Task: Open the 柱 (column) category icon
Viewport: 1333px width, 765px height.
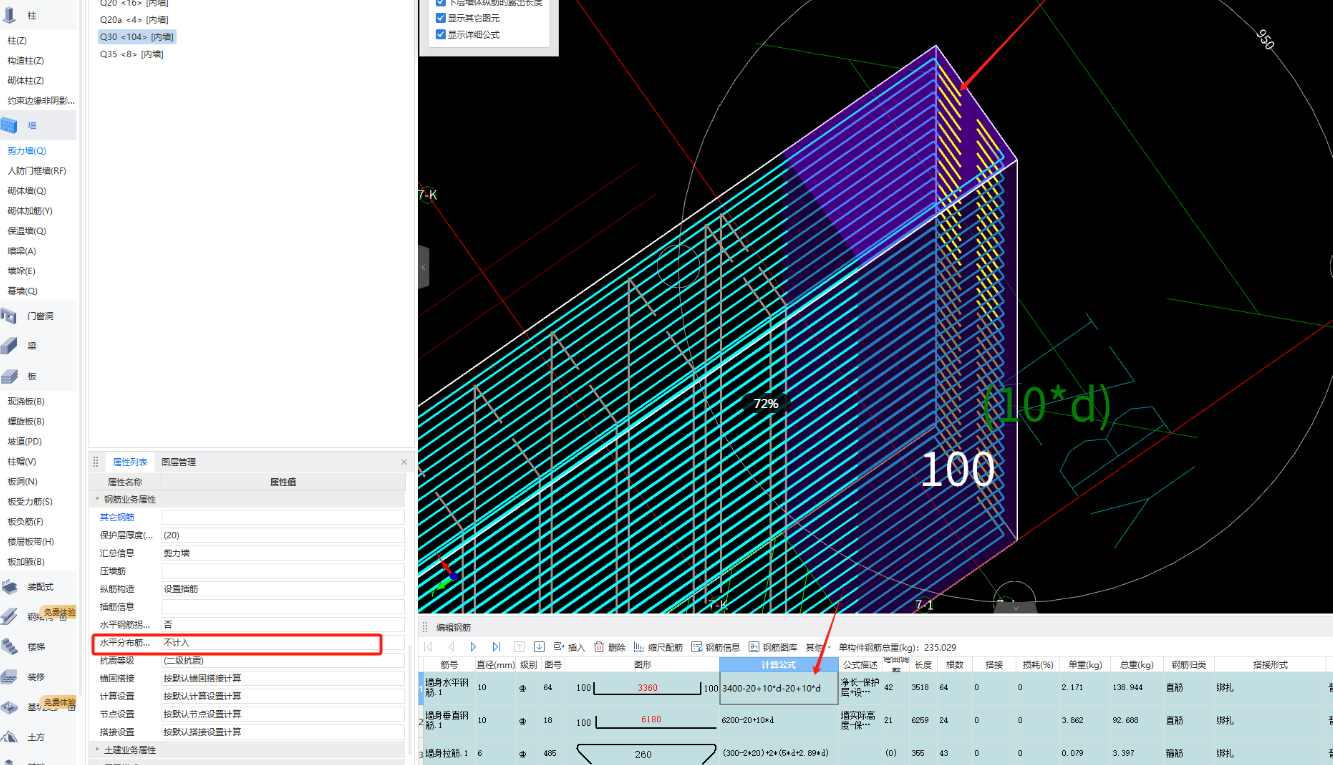Action: coord(10,15)
